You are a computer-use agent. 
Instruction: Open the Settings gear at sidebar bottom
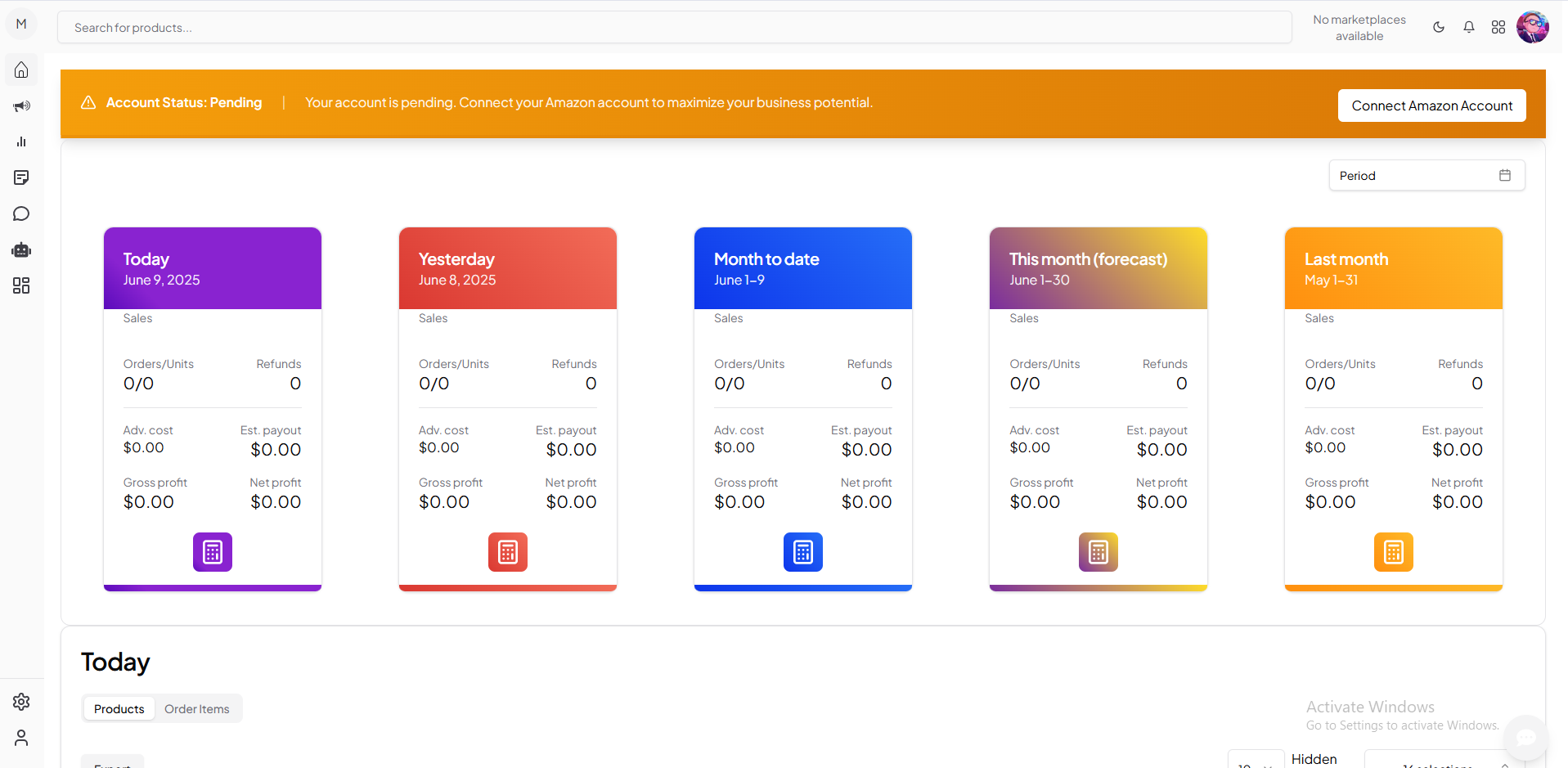21,702
